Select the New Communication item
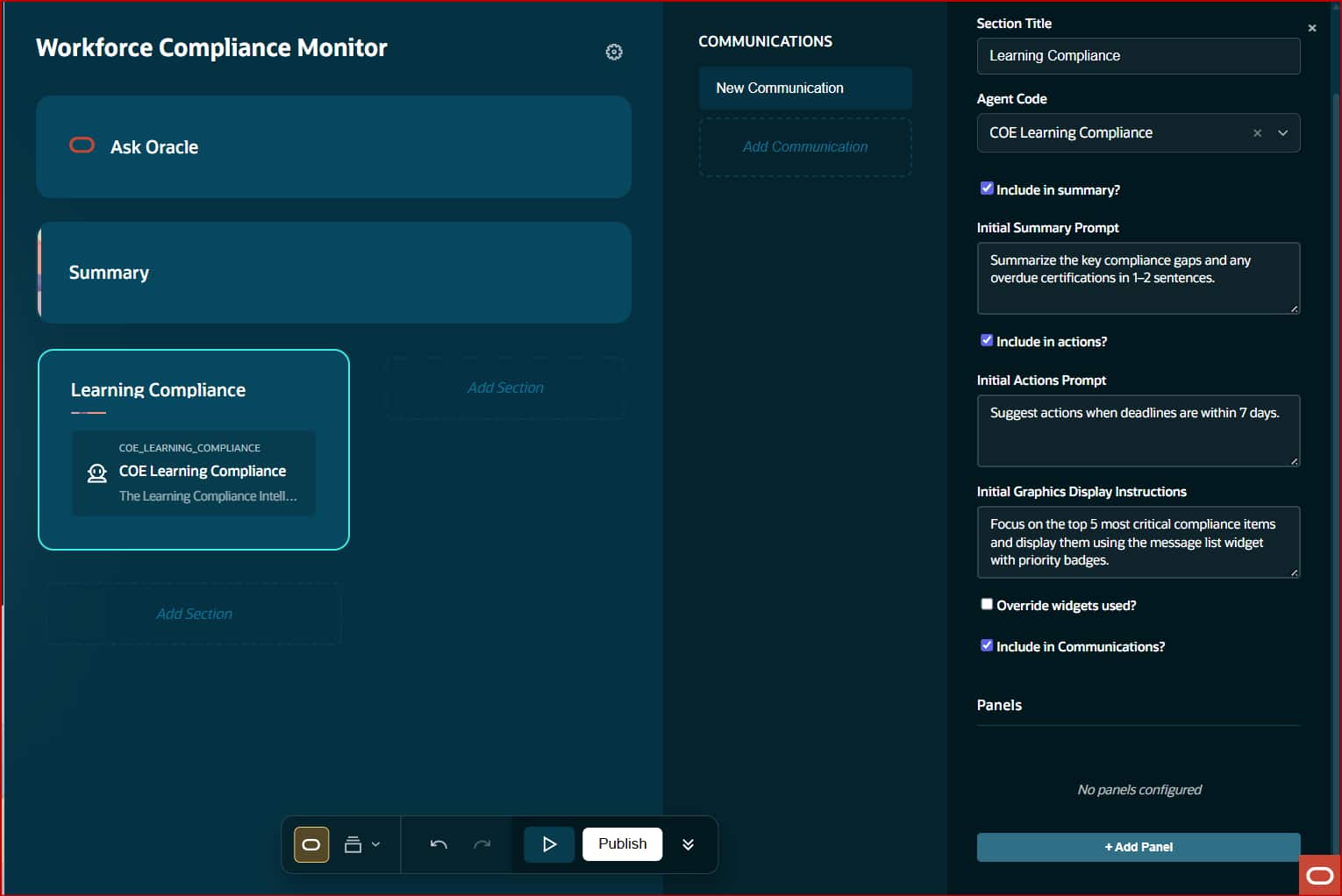Screen dimensions: 1342x896 pos(805,88)
